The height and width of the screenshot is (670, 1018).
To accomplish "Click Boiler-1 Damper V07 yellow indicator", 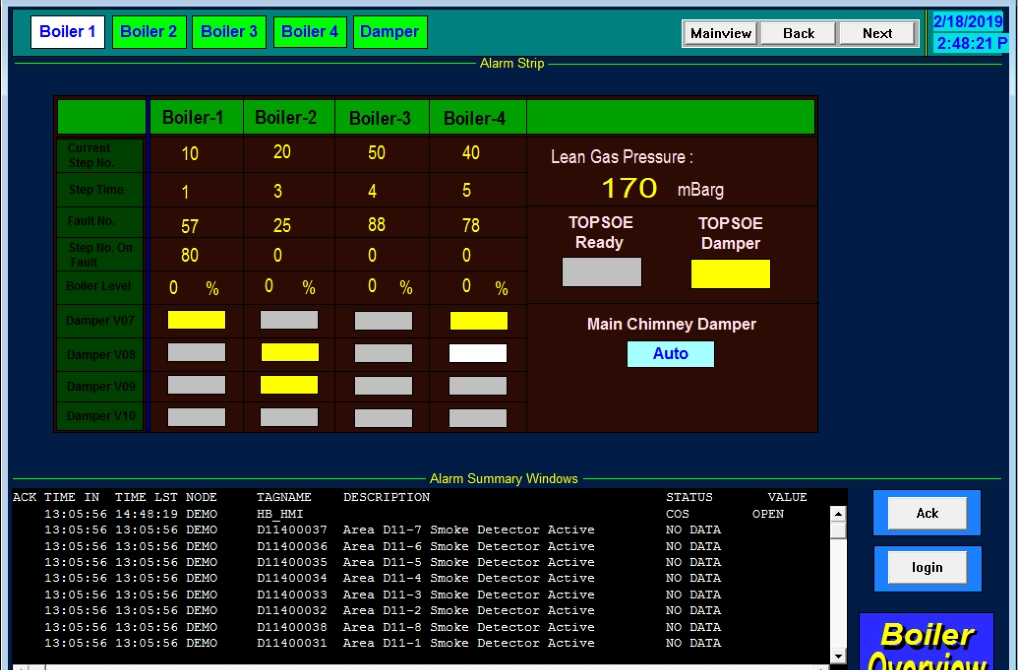I will pyautogui.click(x=196, y=320).
